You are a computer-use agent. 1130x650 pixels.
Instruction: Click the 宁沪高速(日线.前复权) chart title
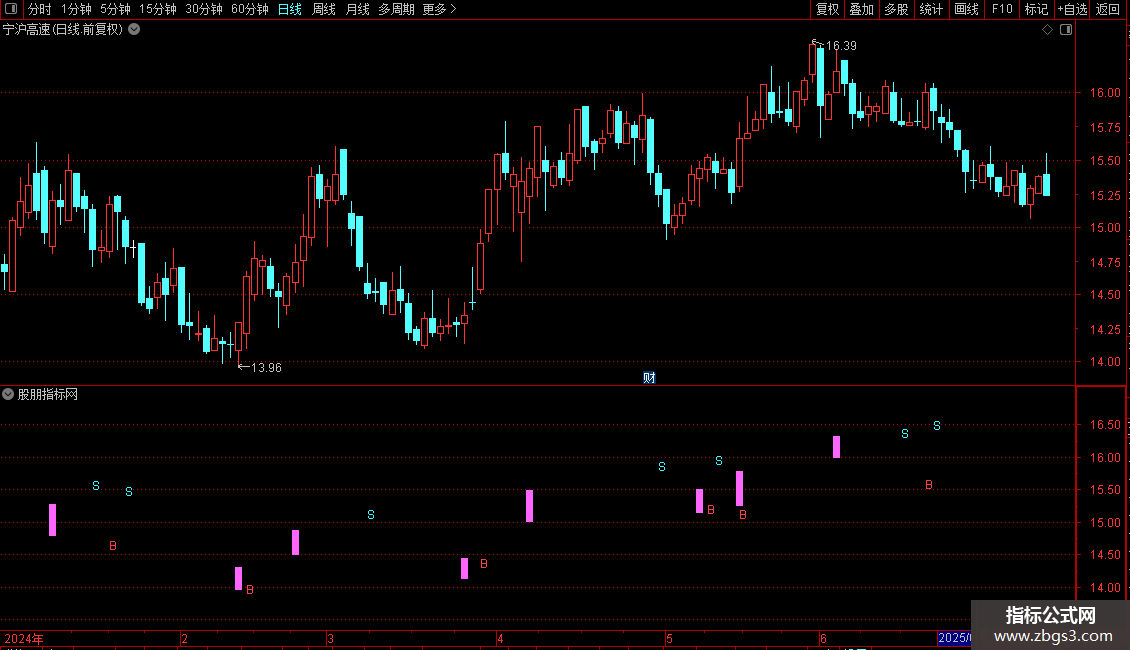63,30
